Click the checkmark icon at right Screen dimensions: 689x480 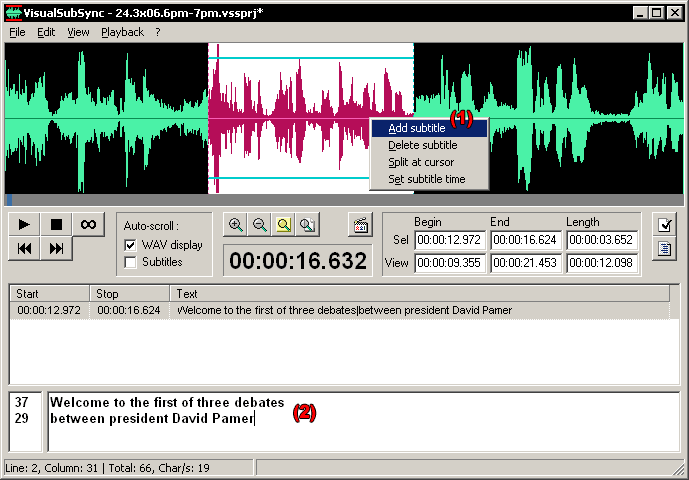tap(663, 224)
